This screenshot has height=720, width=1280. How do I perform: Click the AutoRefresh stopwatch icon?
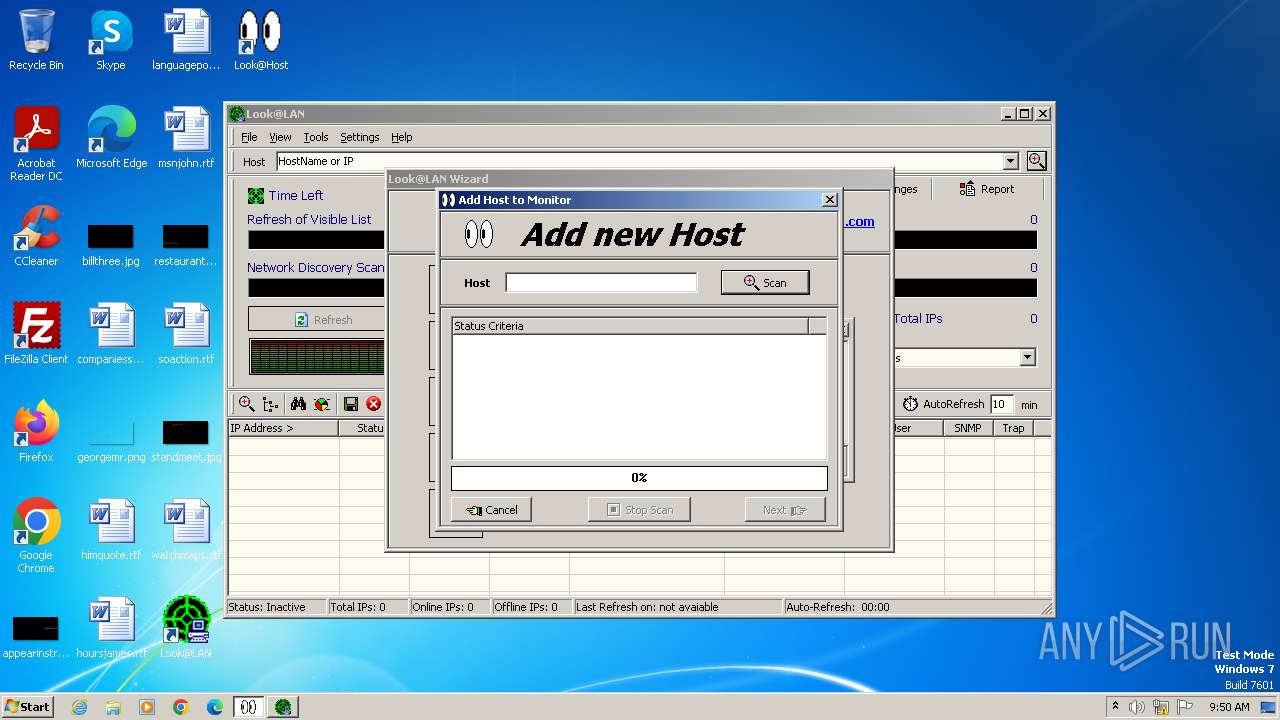pyautogui.click(x=910, y=404)
